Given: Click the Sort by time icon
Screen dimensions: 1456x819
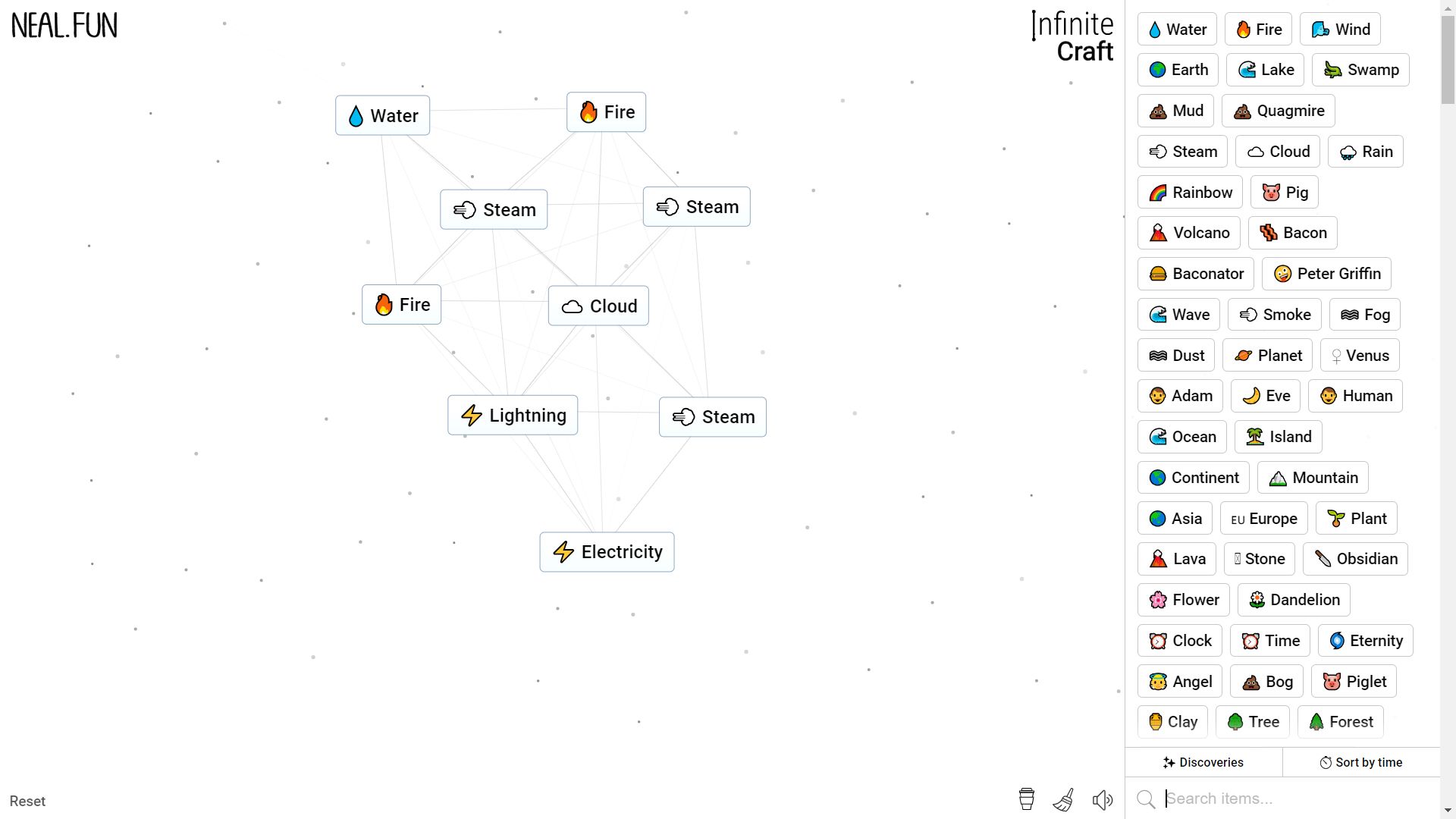Looking at the screenshot, I should click(x=1326, y=762).
